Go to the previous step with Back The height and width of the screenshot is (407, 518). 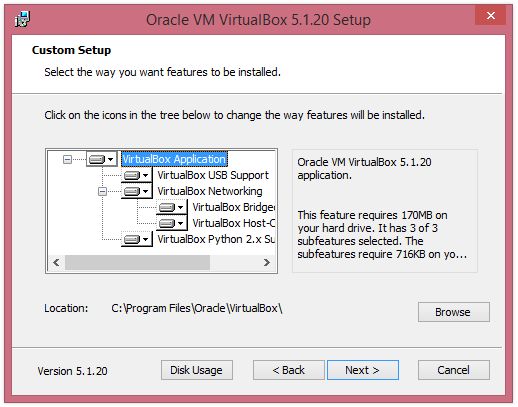point(288,370)
